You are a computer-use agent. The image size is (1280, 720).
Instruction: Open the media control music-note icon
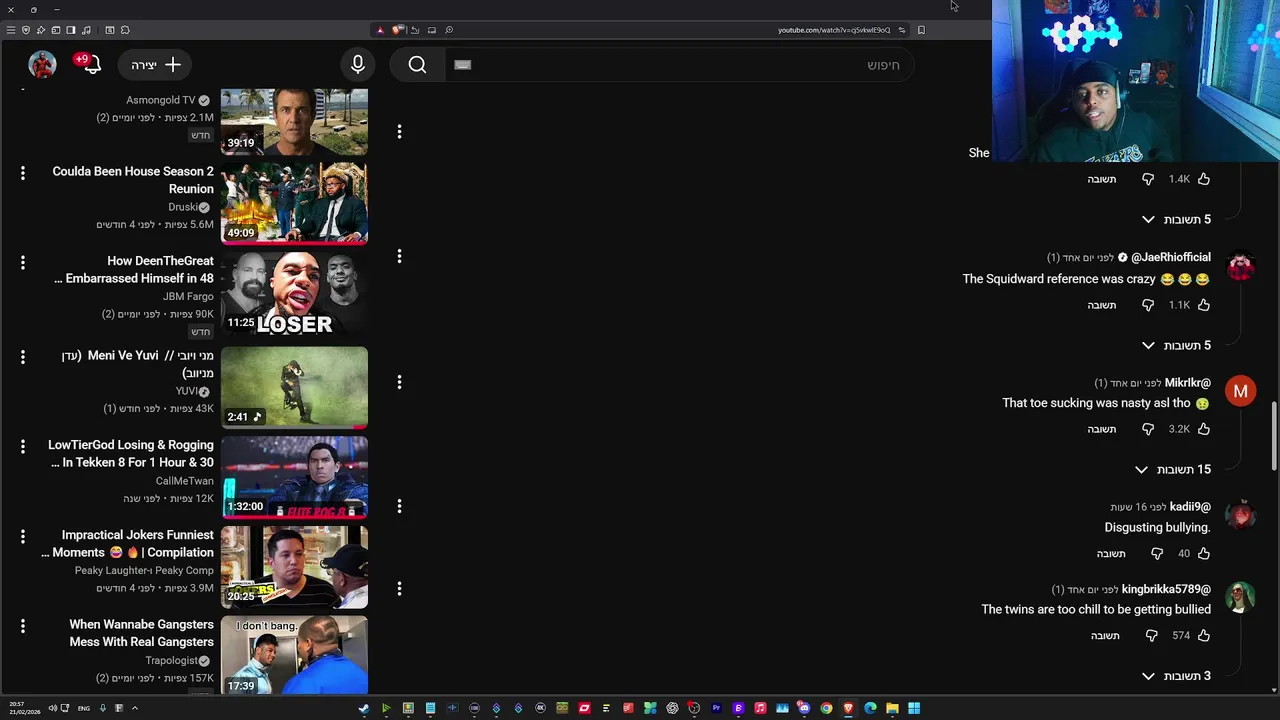point(86,30)
